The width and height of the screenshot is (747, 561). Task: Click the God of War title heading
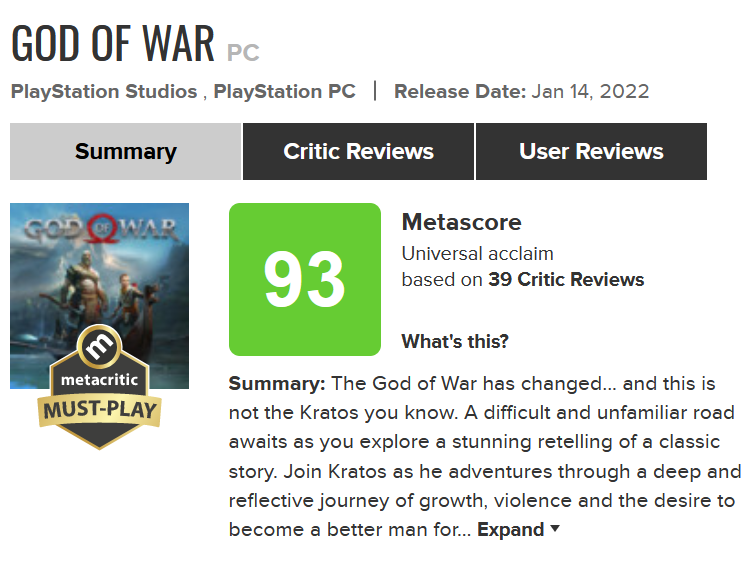pyautogui.click(x=113, y=44)
